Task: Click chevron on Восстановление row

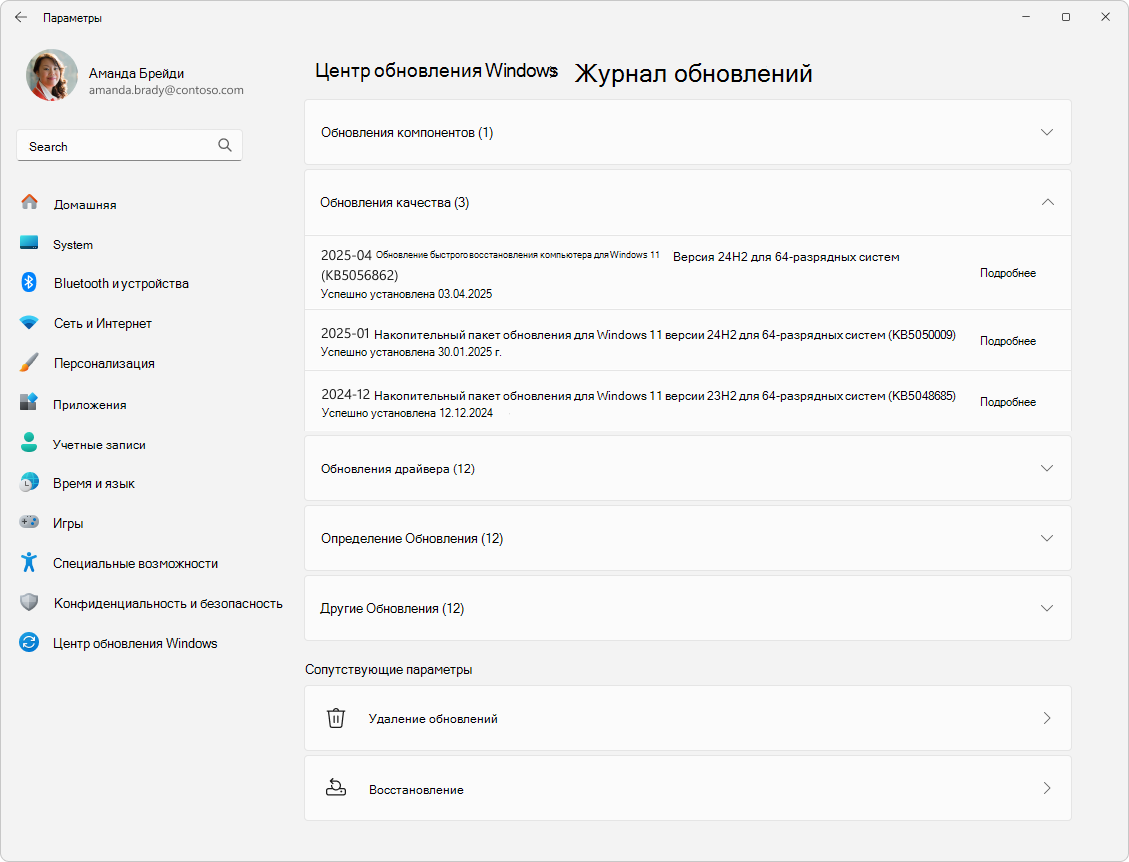Action: click(1047, 788)
